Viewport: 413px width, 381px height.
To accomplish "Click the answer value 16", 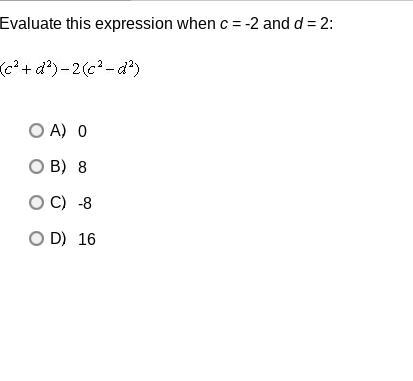I will tap(87, 239).
